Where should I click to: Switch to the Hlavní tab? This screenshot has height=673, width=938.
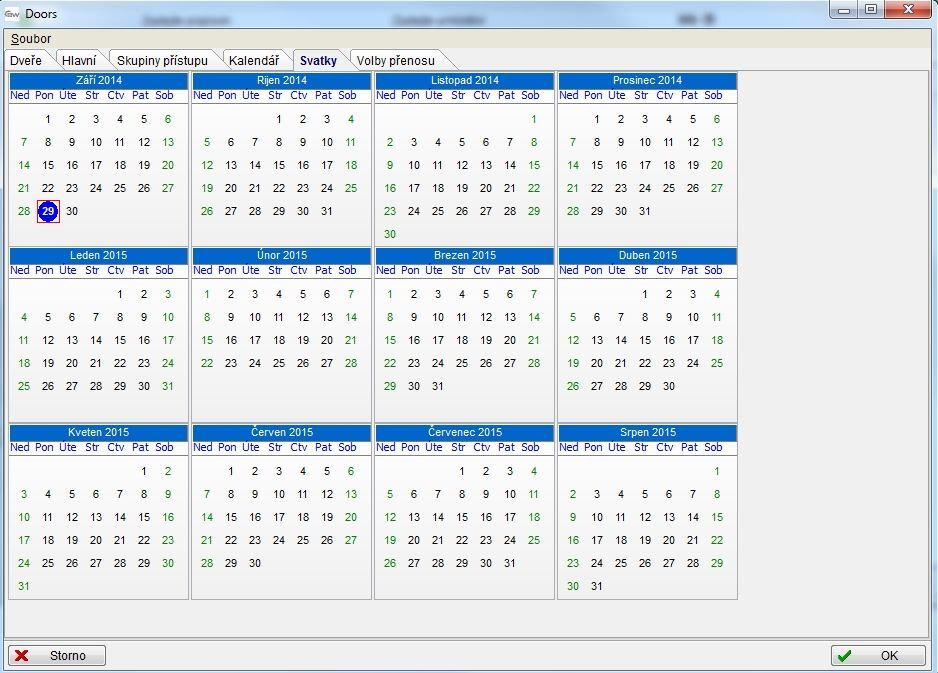pyautogui.click(x=79, y=61)
